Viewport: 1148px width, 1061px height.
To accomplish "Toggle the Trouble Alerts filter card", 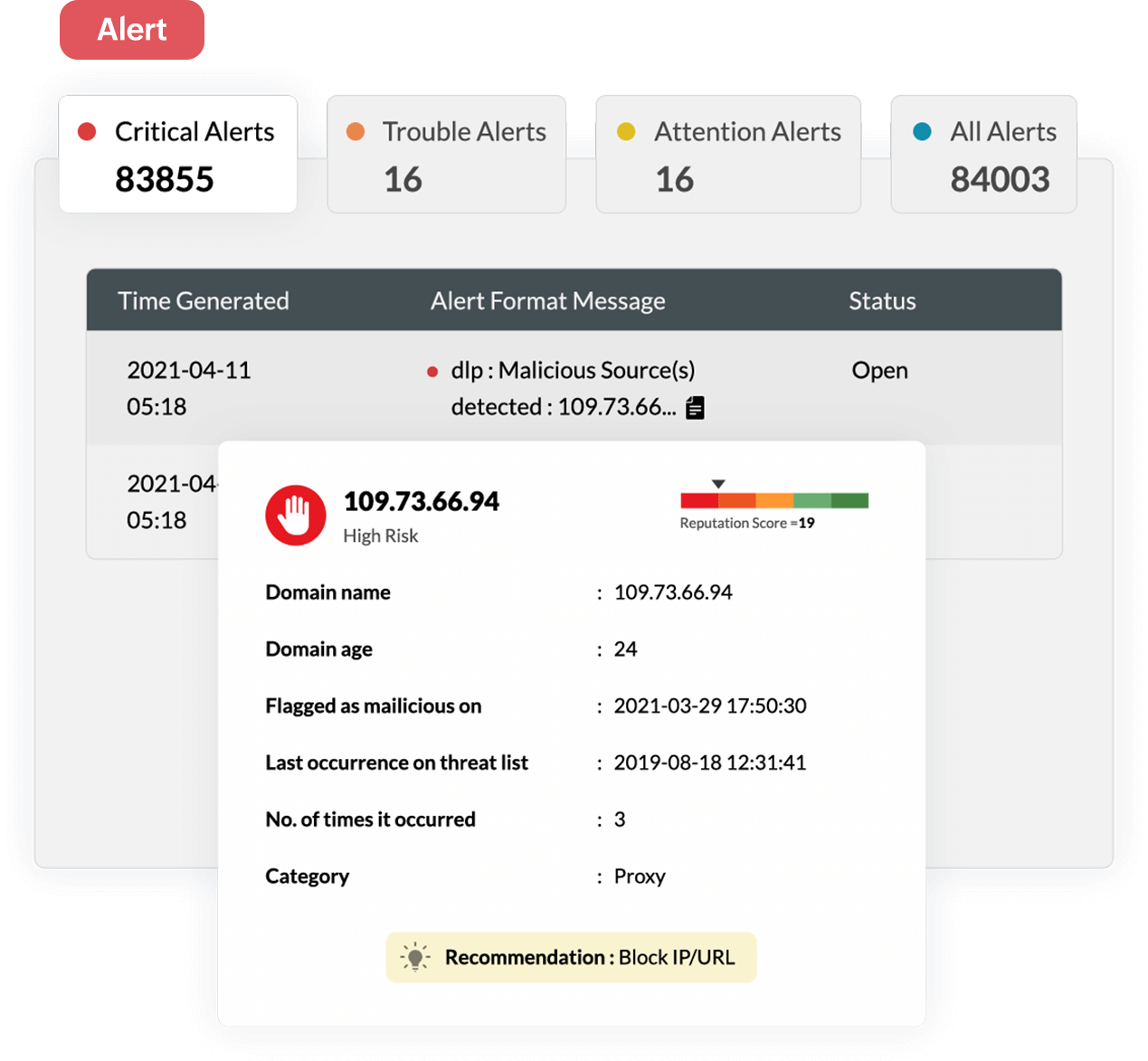I will [x=446, y=154].
